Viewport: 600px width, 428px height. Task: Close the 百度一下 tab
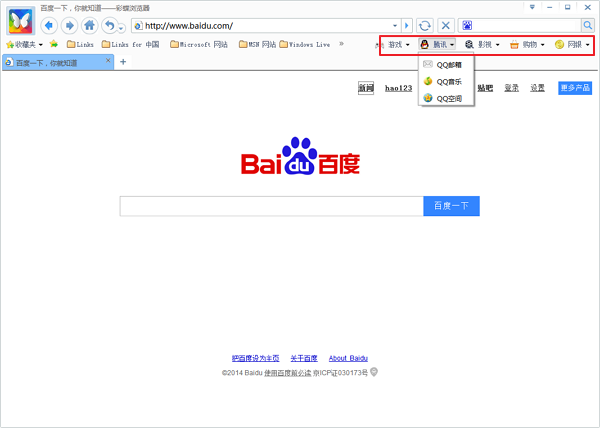[x=108, y=60]
